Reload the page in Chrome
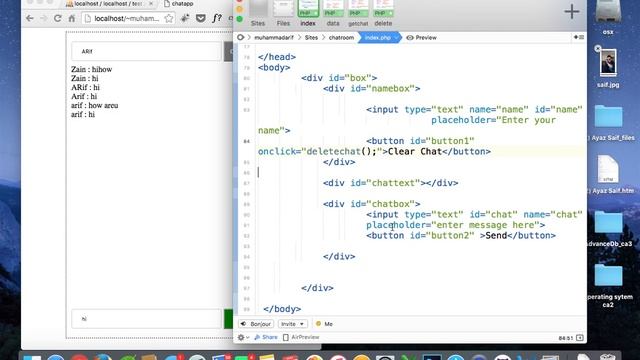The width and height of the screenshot is (640, 360). (58, 18)
